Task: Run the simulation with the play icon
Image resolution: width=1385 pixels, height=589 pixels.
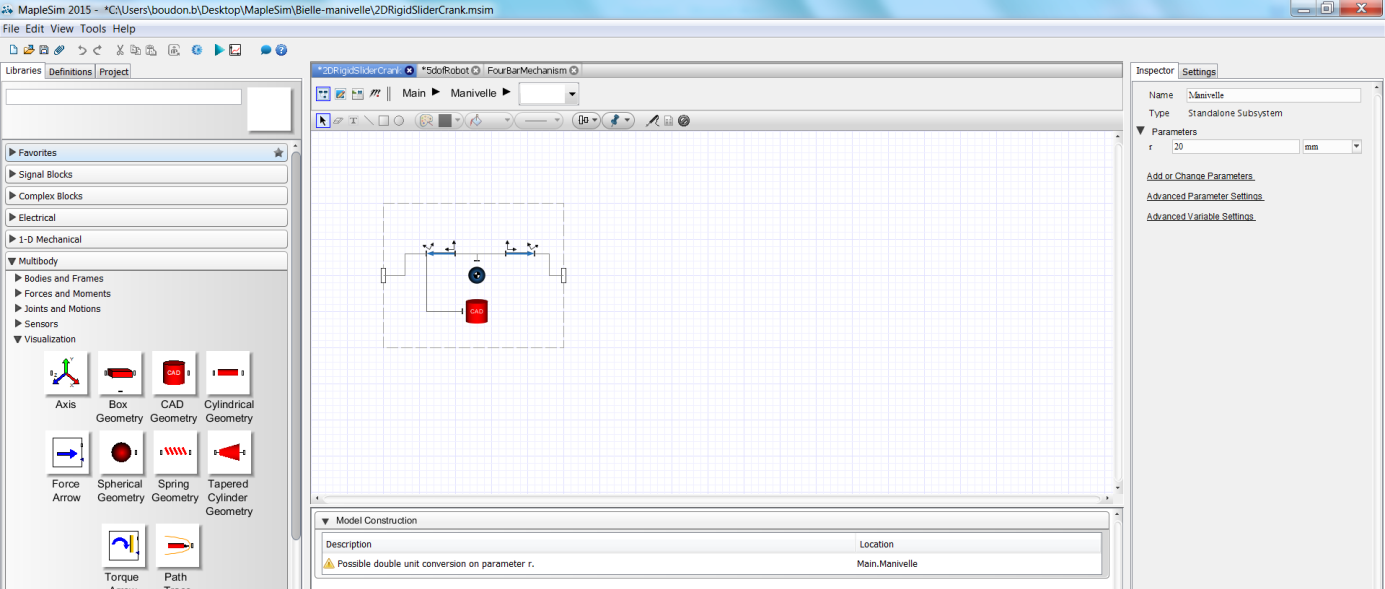Action: (x=219, y=50)
